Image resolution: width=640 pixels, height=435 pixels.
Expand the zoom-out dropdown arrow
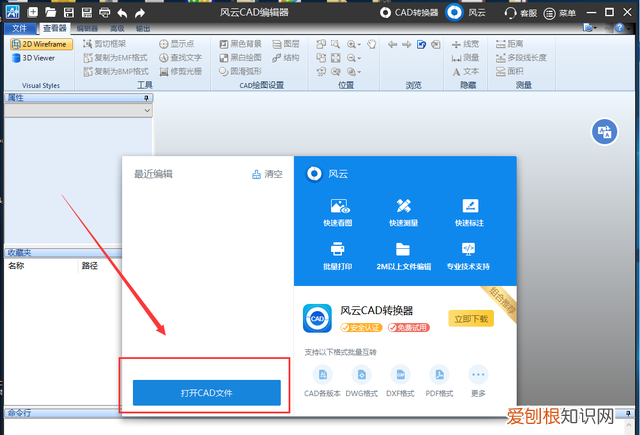(x=359, y=58)
